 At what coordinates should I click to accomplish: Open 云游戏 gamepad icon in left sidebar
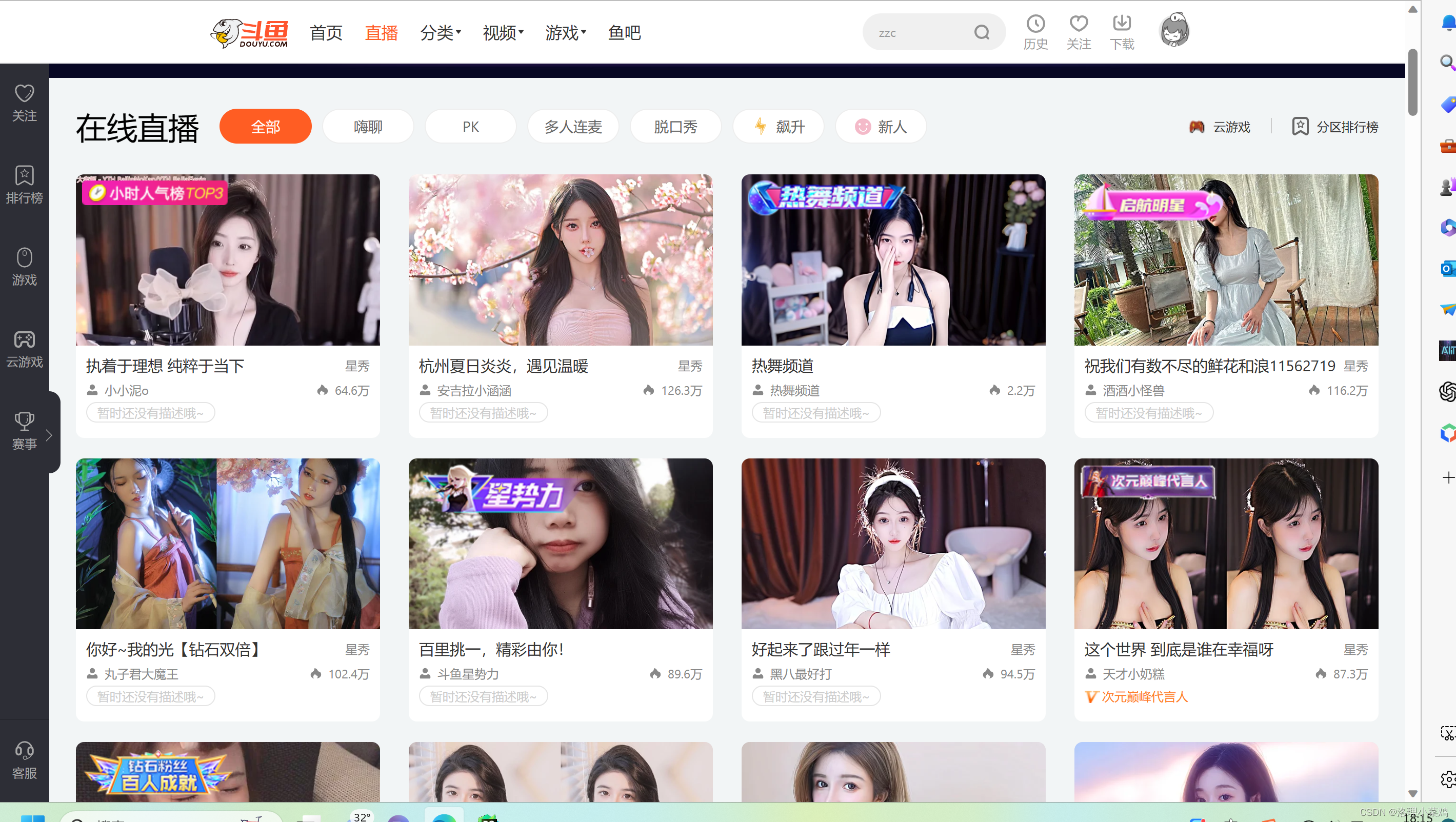tap(24, 349)
